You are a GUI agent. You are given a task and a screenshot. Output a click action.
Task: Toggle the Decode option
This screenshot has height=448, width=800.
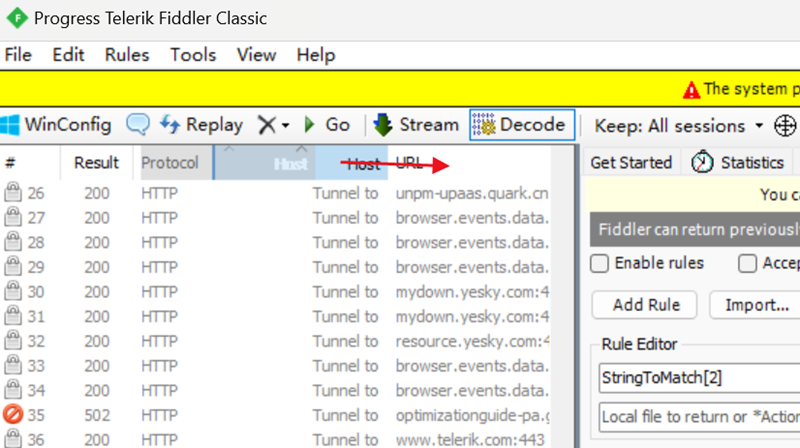coord(522,125)
